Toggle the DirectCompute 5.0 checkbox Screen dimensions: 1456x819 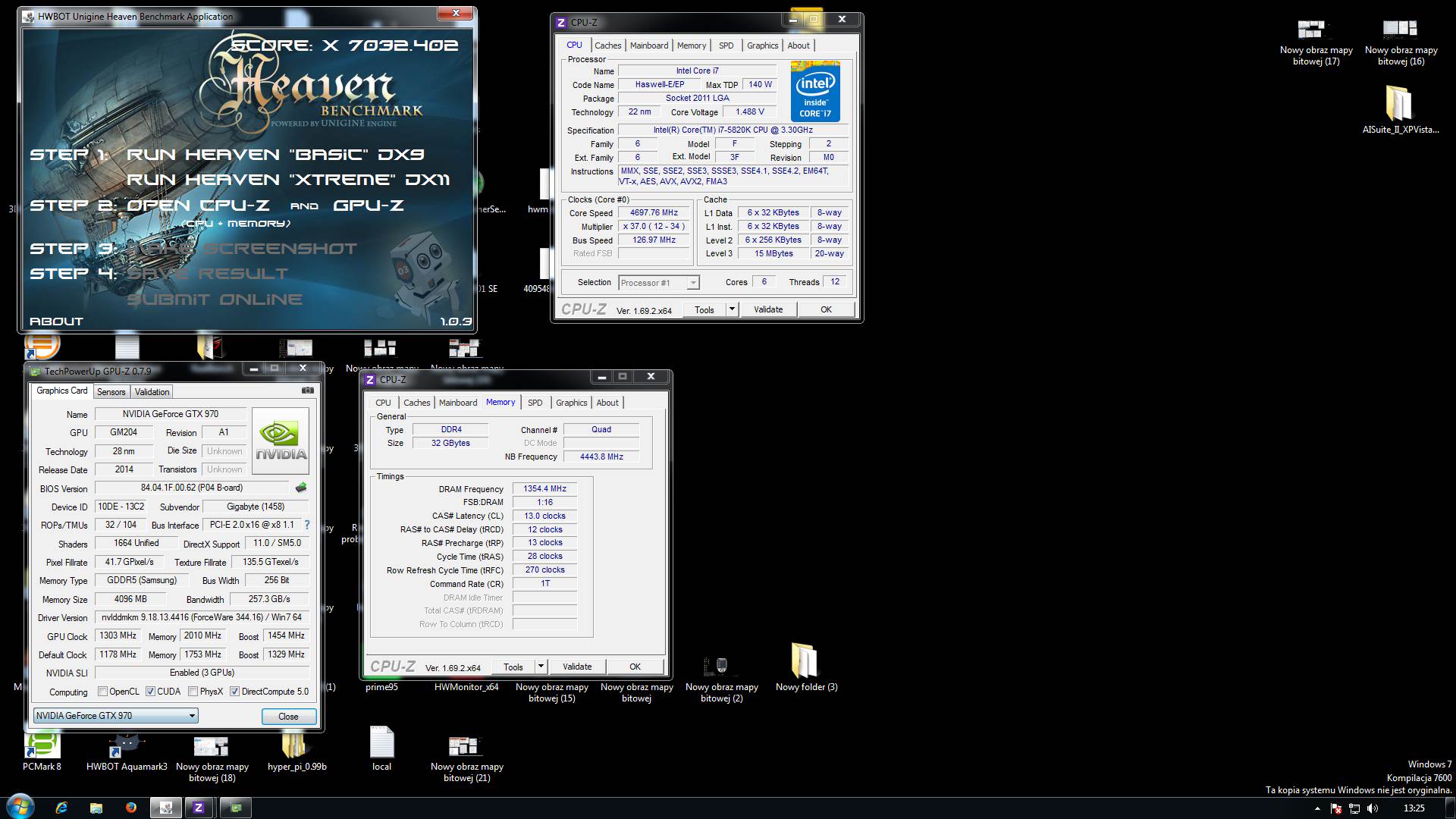pyautogui.click(x=234, y=692)
